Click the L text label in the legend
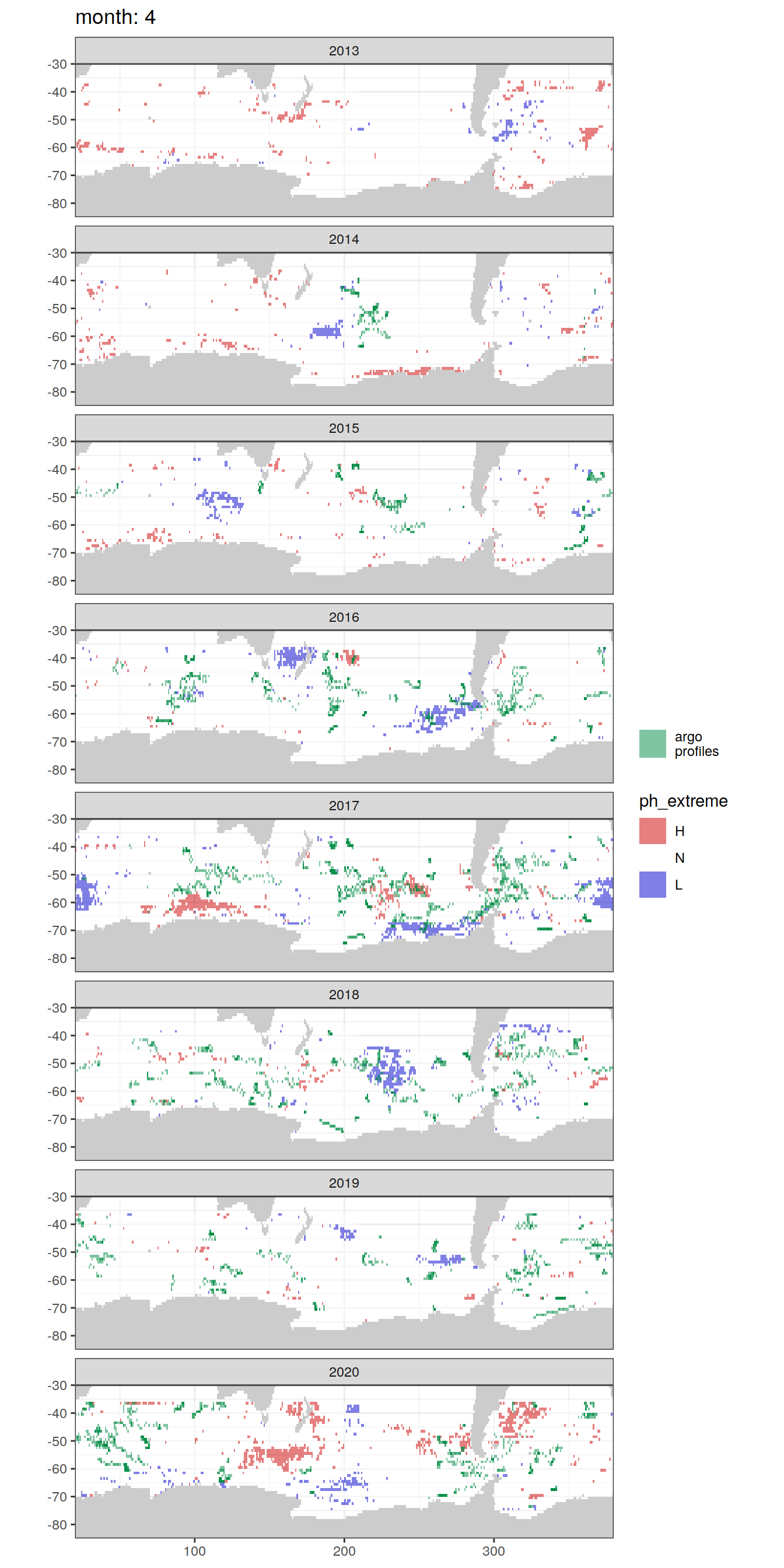The image size is (784, 1568). (678, 884)
